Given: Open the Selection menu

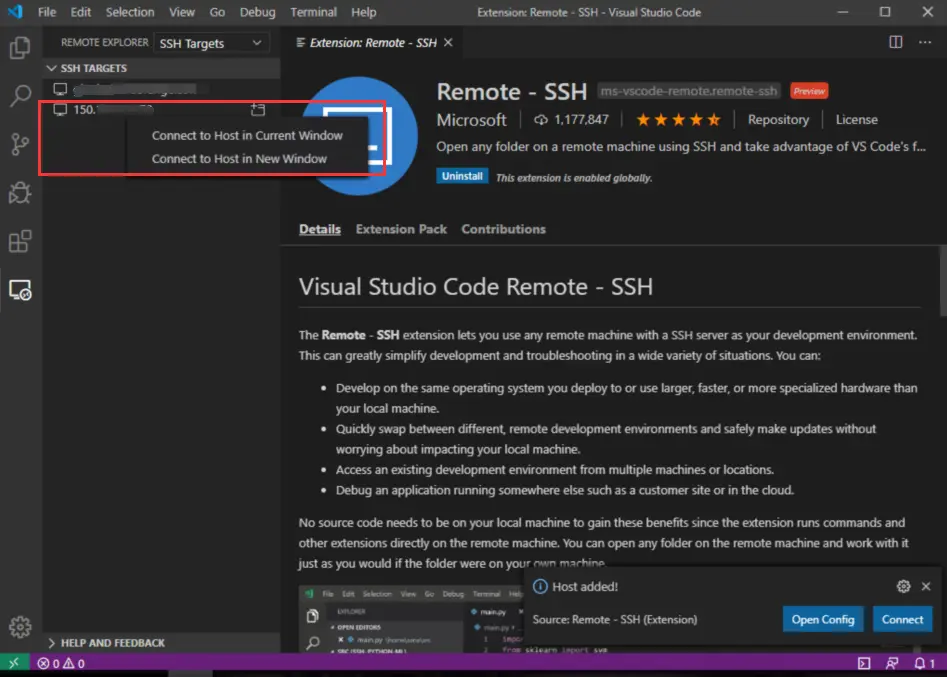Looking at the screenshot, I should (130, 12).
